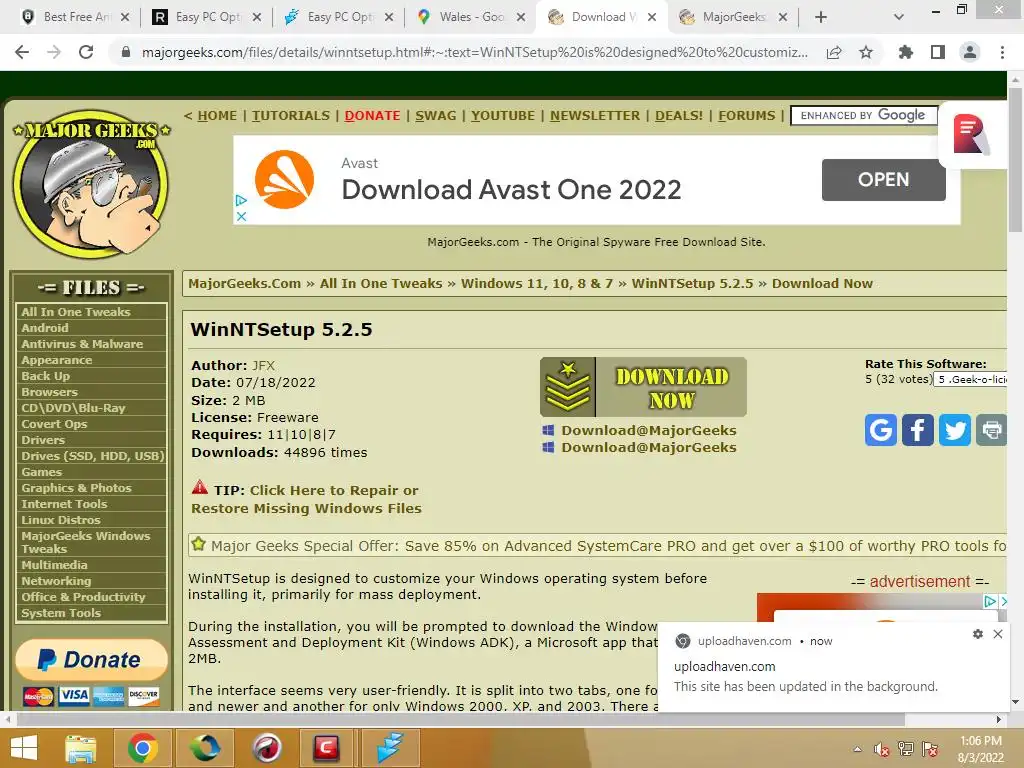
Task: Dismiss the uploadhaven.com notification
Action: point(998,634)
